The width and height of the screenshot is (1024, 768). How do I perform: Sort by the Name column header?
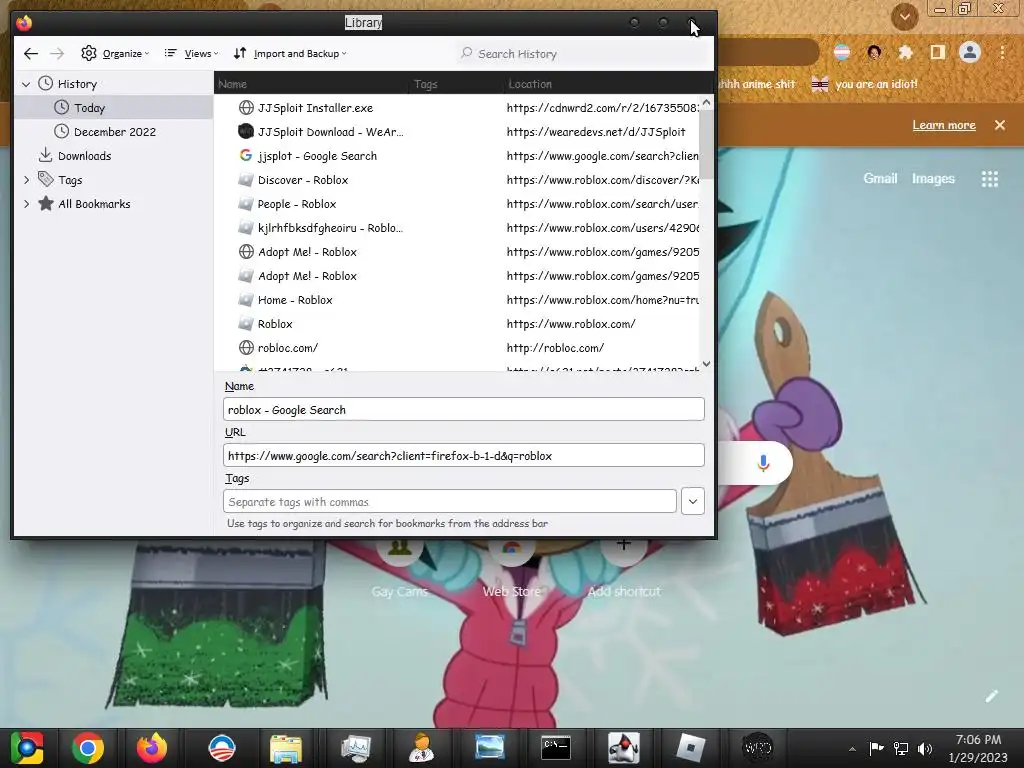pyautogui.click(x=312, y=84)
